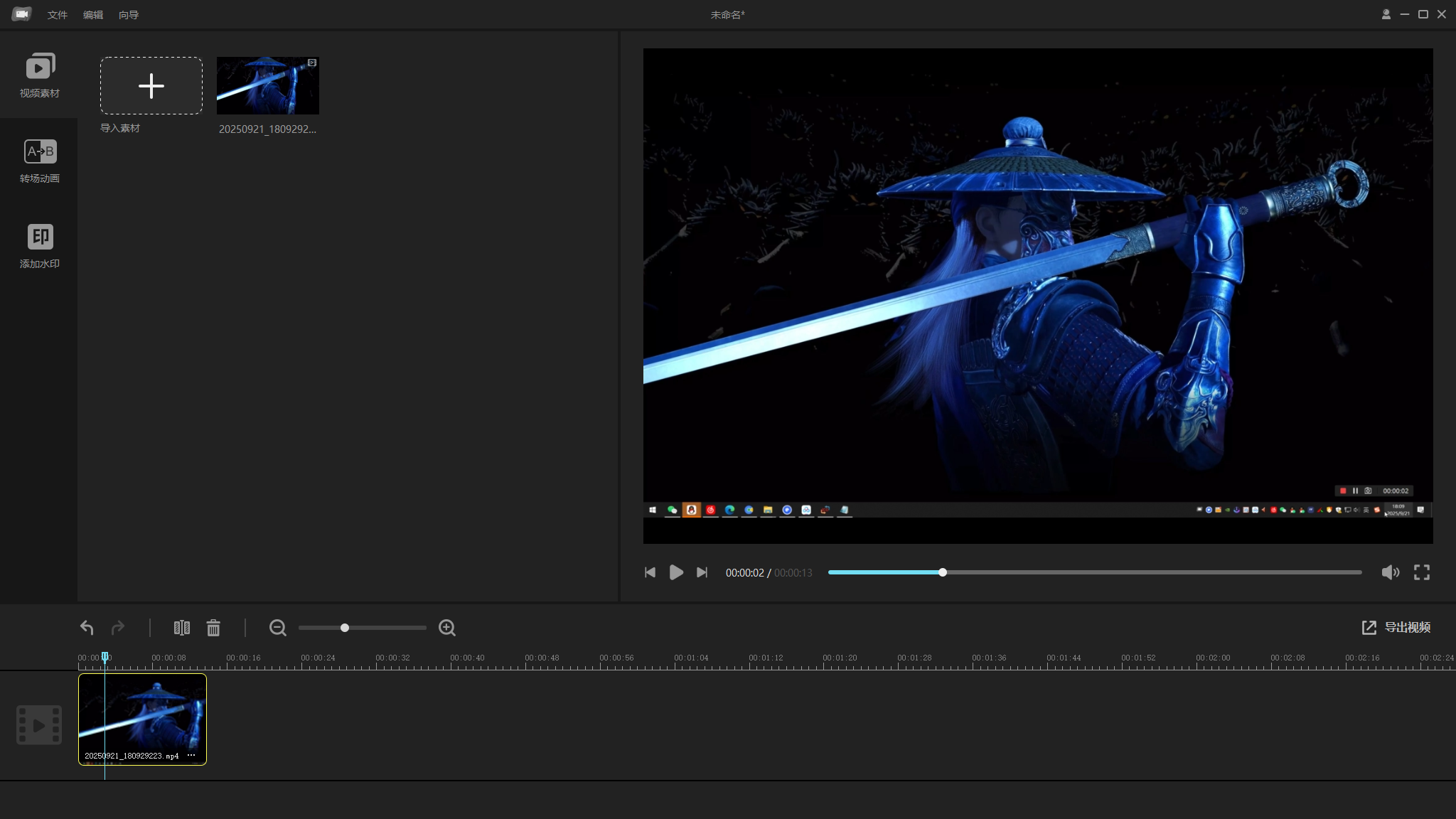The height and width of the screenshot is (819, 1456).
Task: Redo the last edit
Action: click(x=118, y=628)
